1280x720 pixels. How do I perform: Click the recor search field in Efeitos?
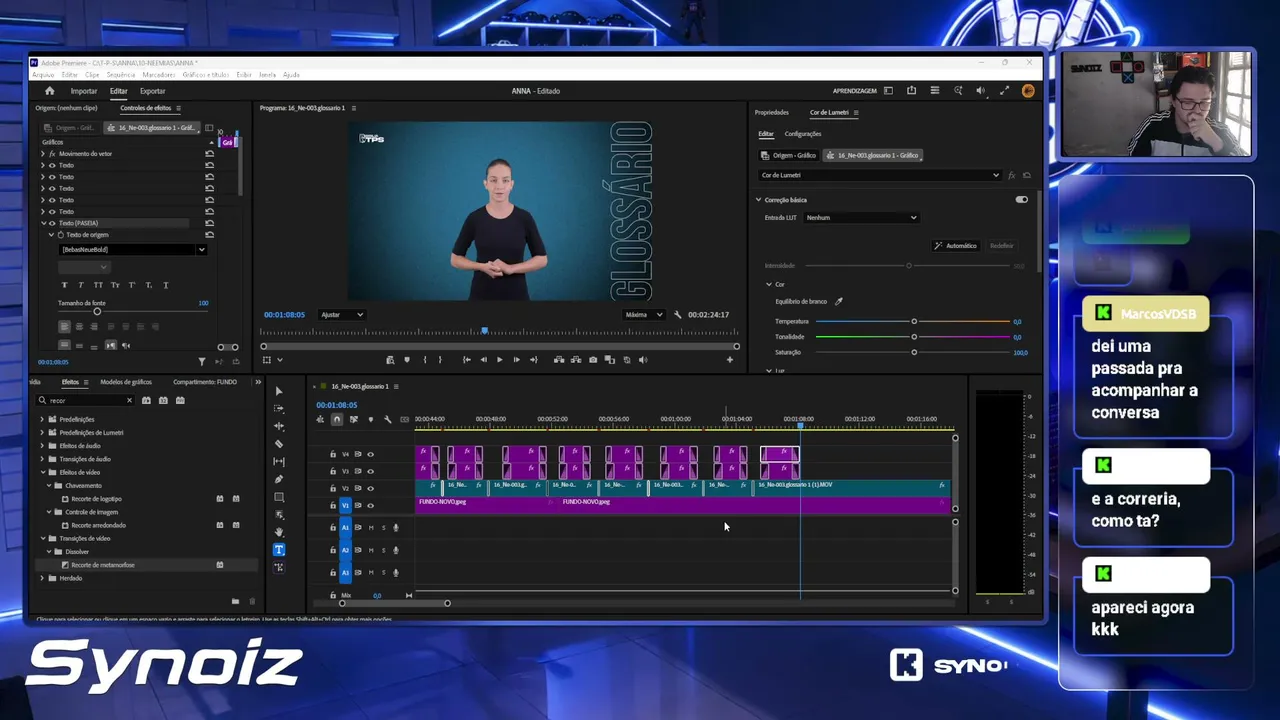pos(85,400)
